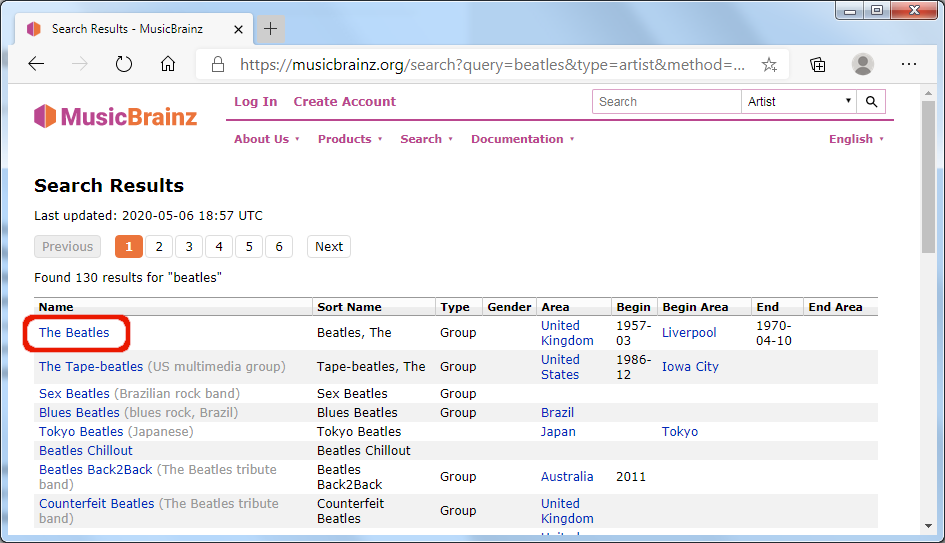Screen dimensions: 945x543
Task: Click the Create Account link
Action: 345,101
